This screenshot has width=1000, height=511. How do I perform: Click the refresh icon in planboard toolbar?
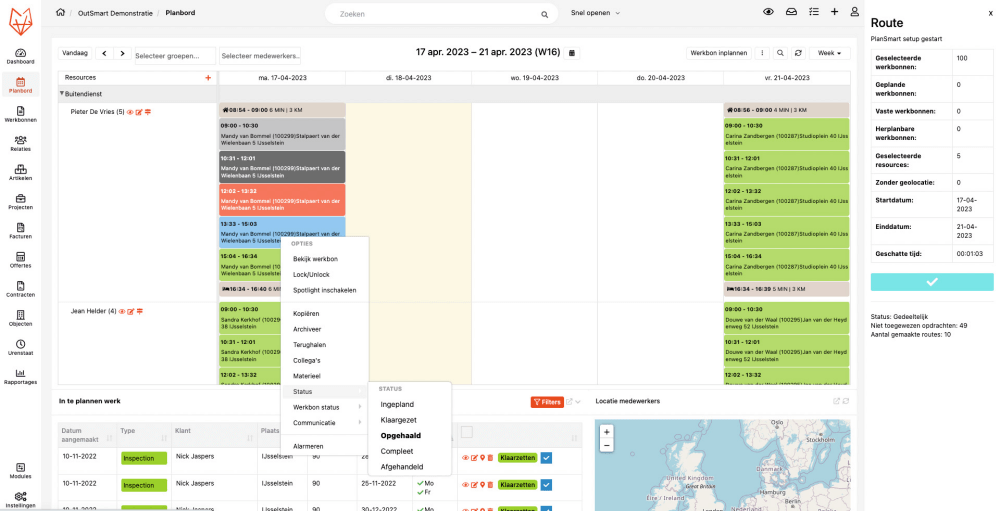click(x=797, y=53)
